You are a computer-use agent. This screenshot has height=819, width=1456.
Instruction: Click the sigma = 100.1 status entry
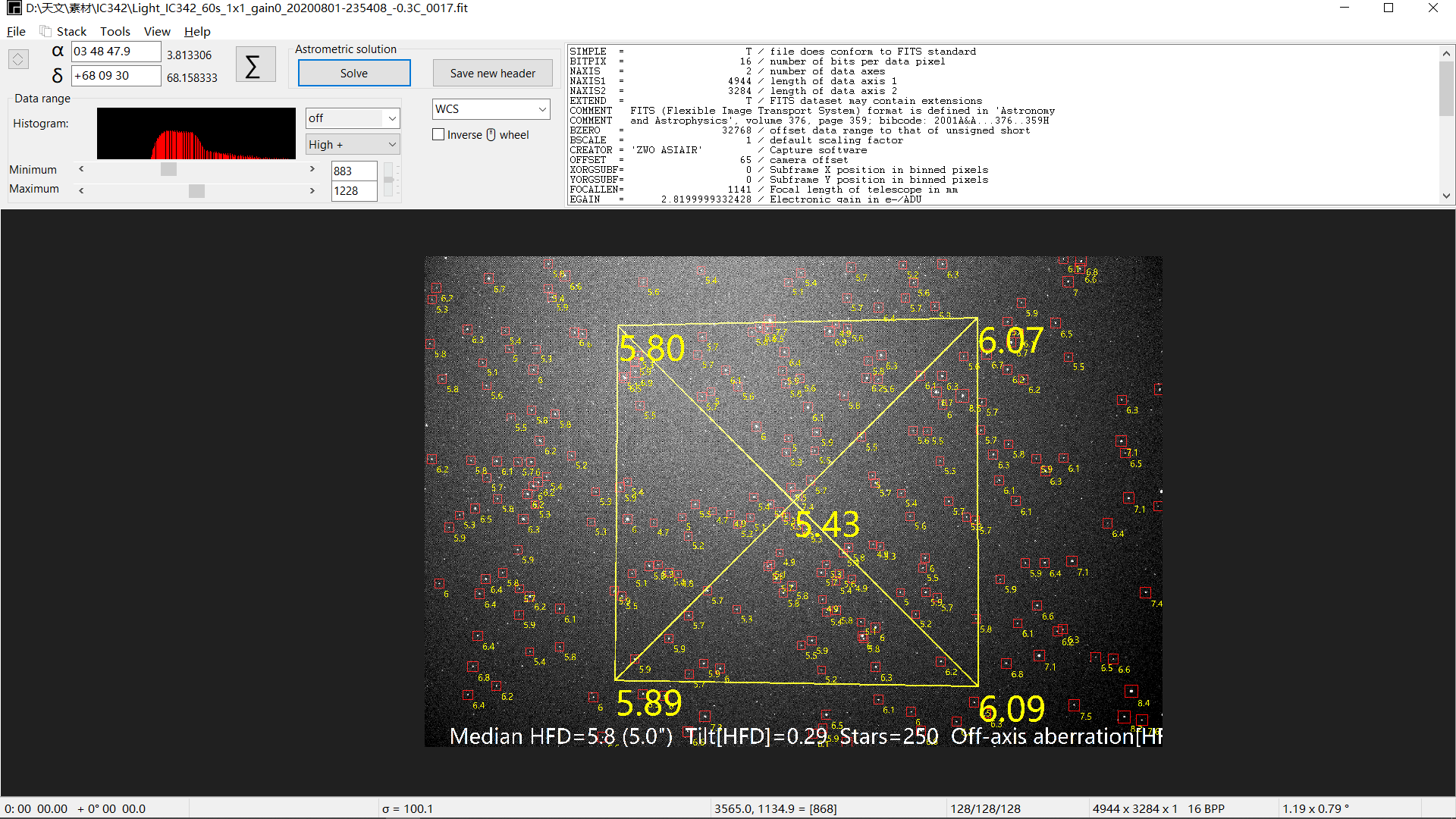(x=407, y=809)
